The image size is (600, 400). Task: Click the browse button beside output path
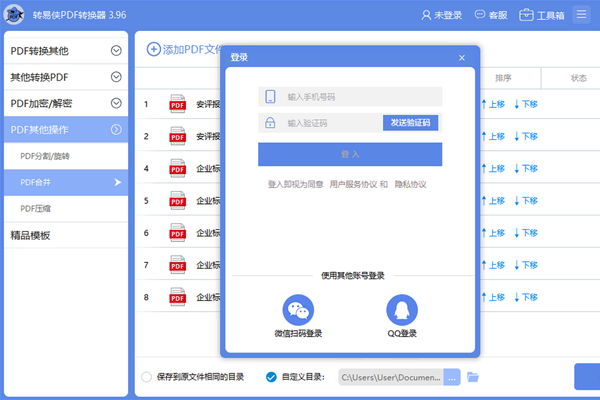451,377
